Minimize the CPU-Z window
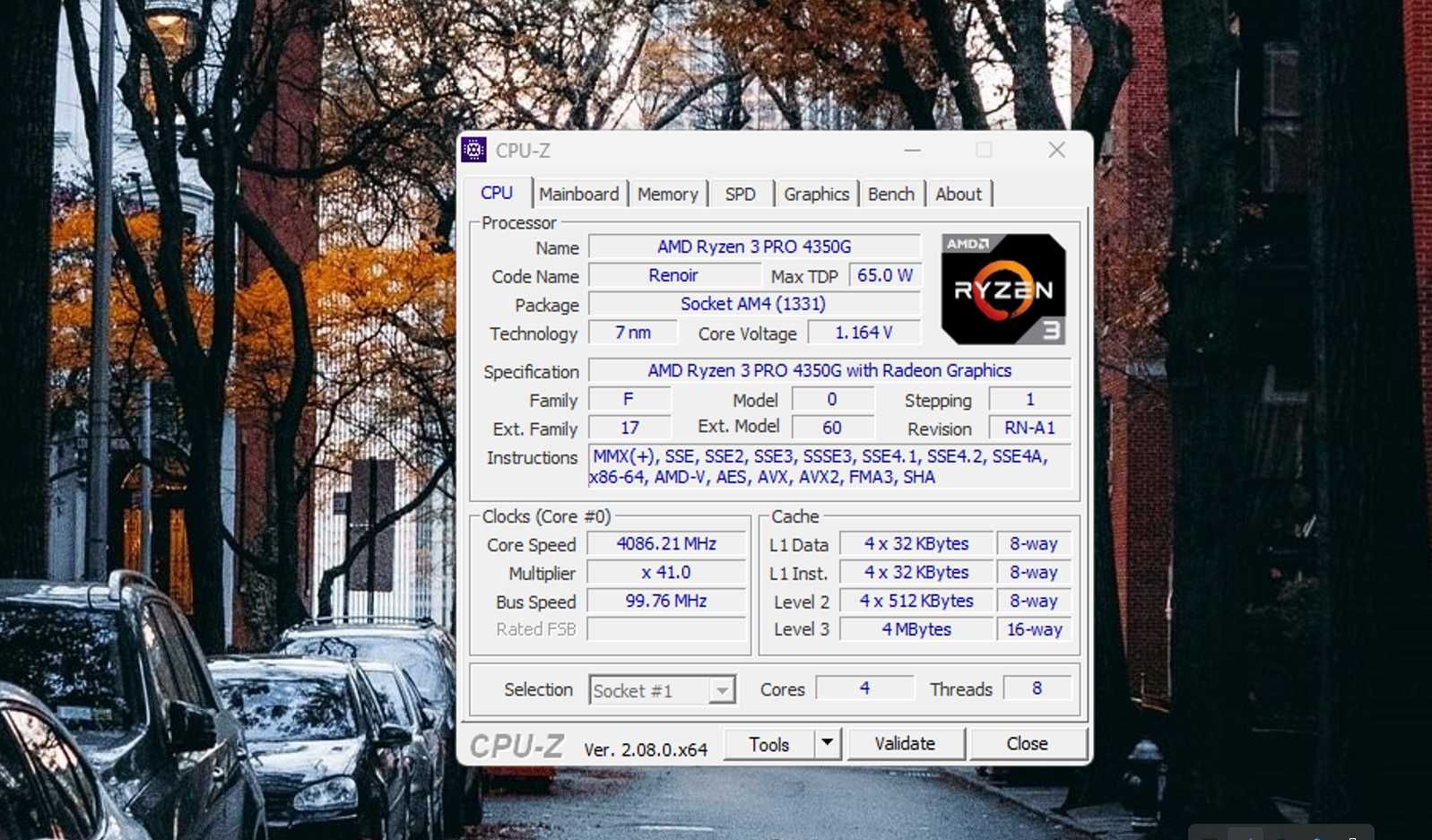The width and height of the screenshot is (1432, 840). [x=912, y=150]
